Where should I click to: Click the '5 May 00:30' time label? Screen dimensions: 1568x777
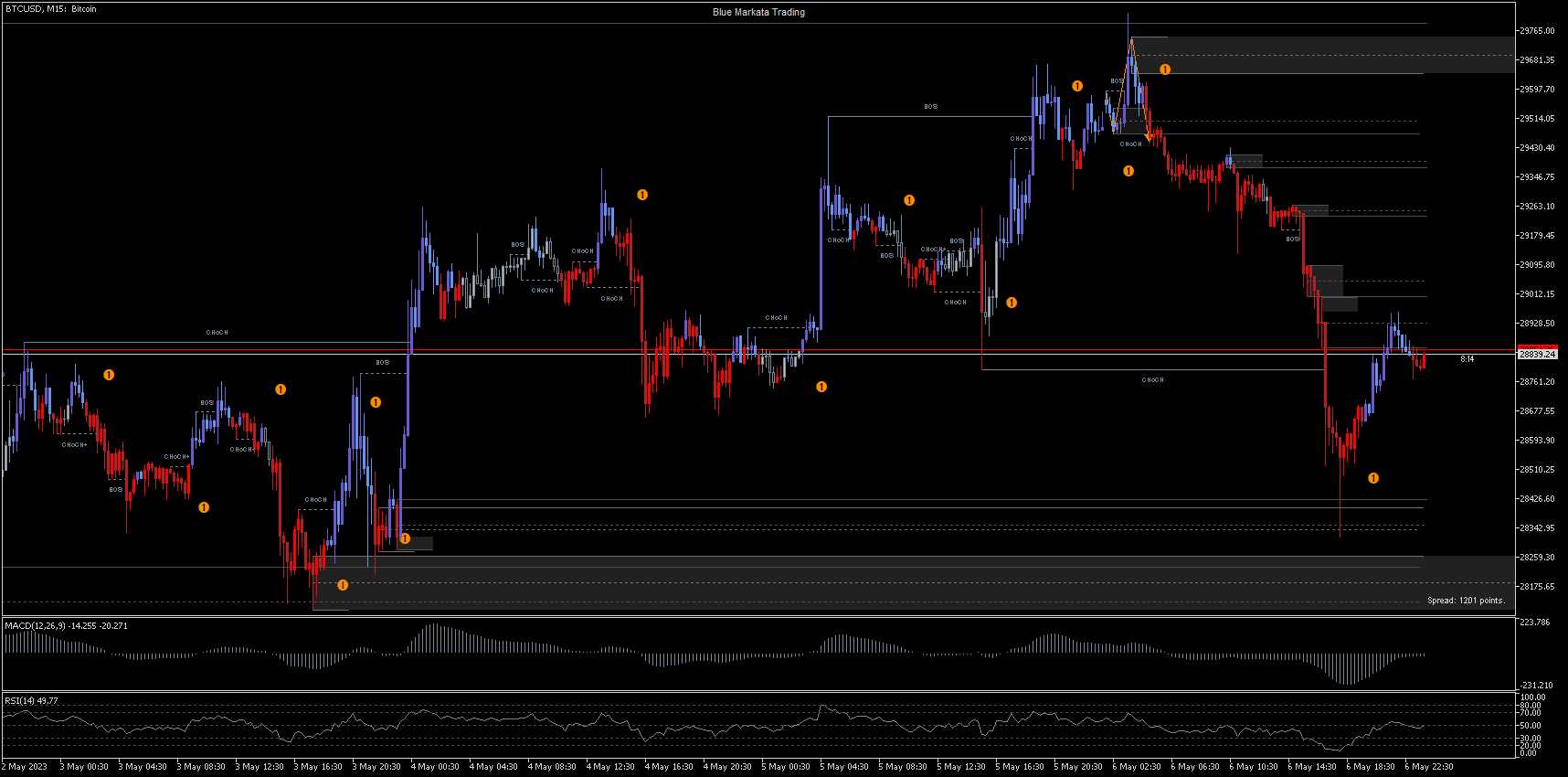tap(786, 767)
